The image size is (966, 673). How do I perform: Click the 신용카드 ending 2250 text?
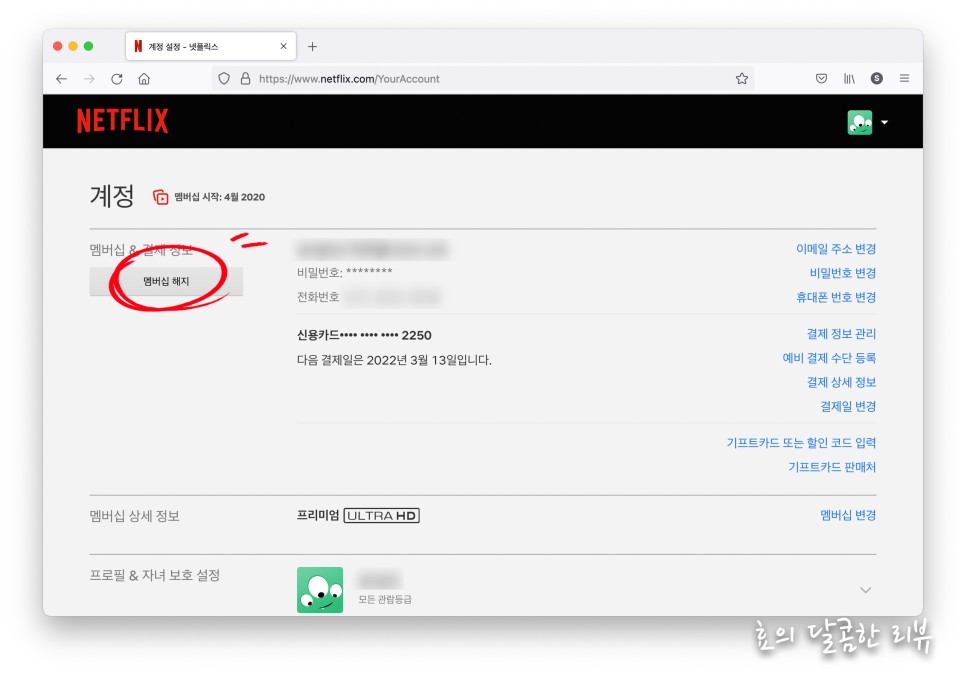click(364, 335)
